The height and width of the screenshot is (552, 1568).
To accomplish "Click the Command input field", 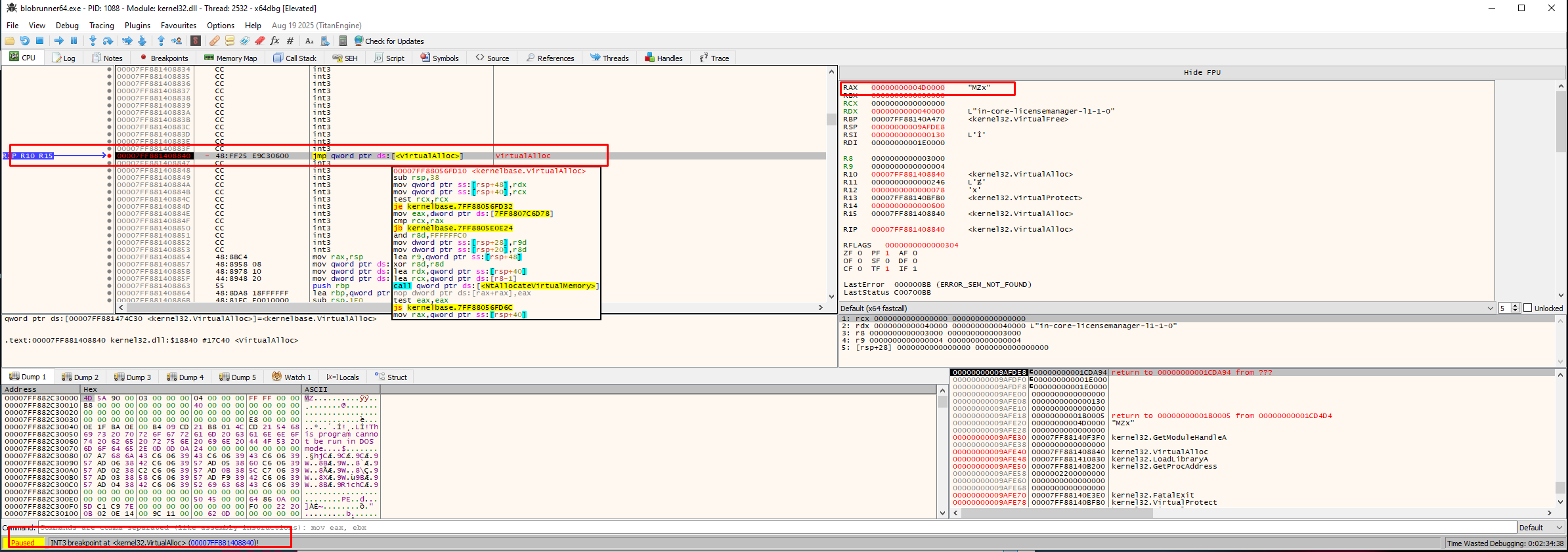I will coord(777,528).
